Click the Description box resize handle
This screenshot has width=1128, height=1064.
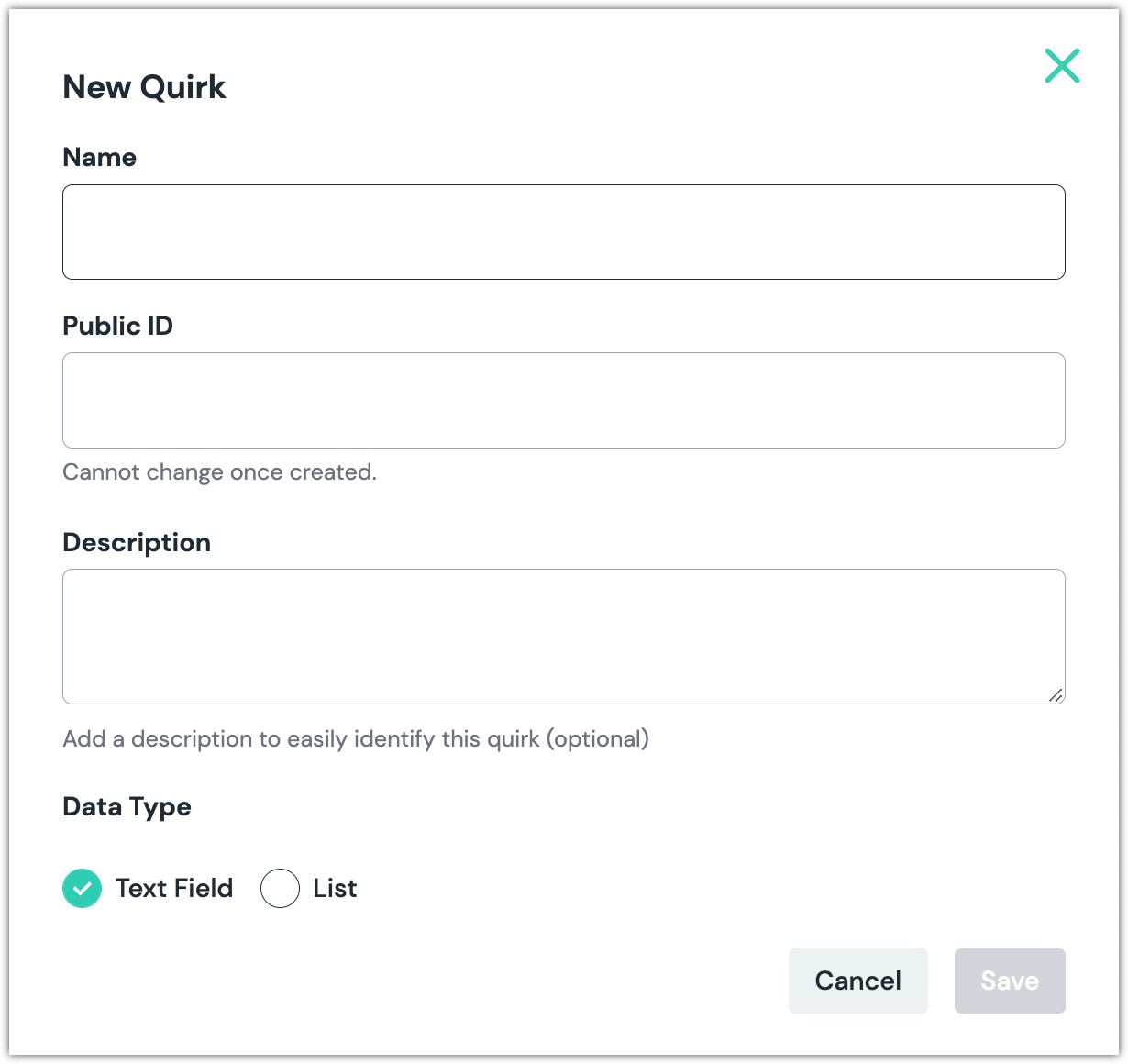click(x=1056, y=695)
